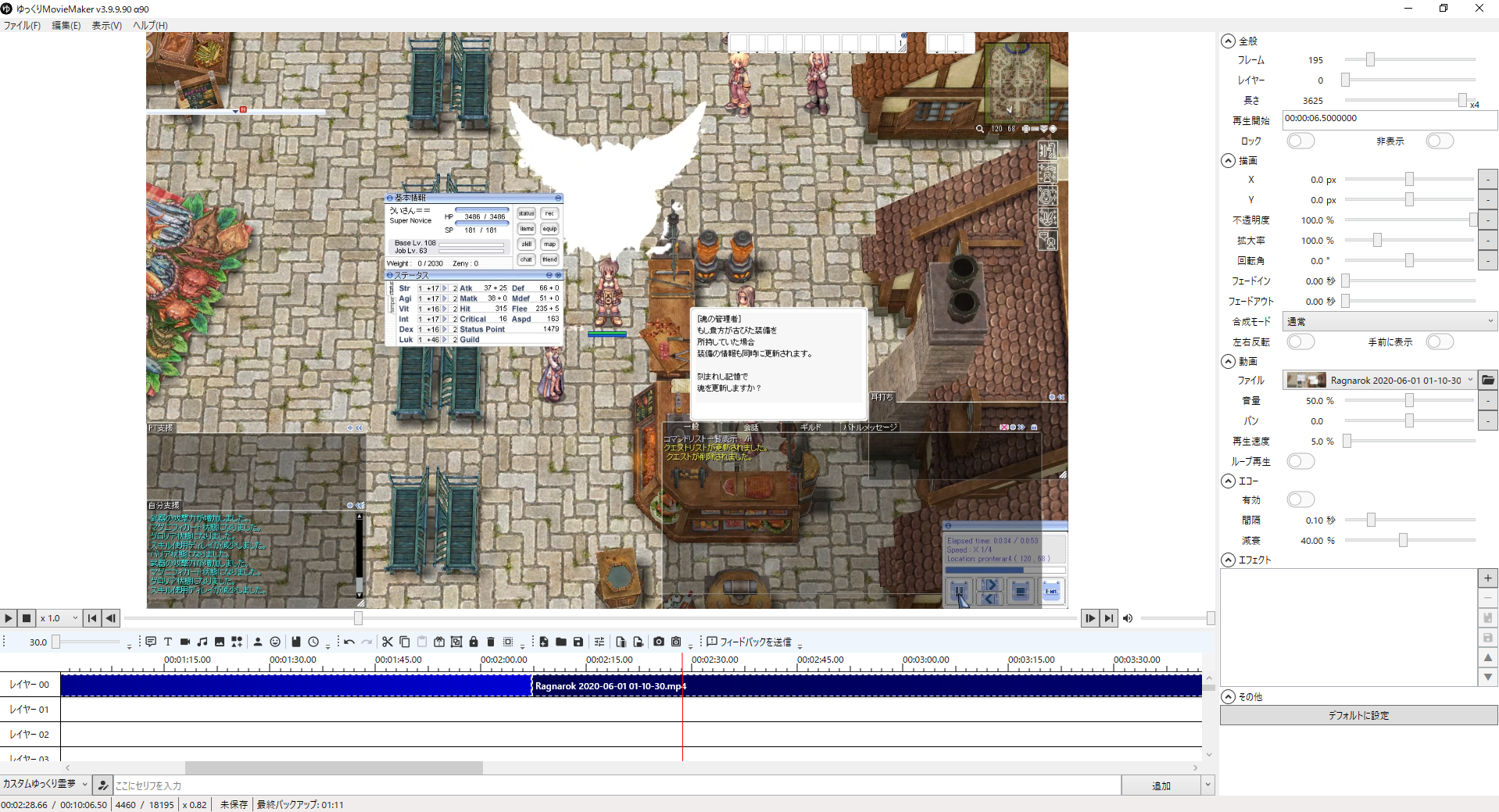The width and height of the screenshot is (1499, 812).
Task: Open settings with the sliders icon
Action: 599,642
